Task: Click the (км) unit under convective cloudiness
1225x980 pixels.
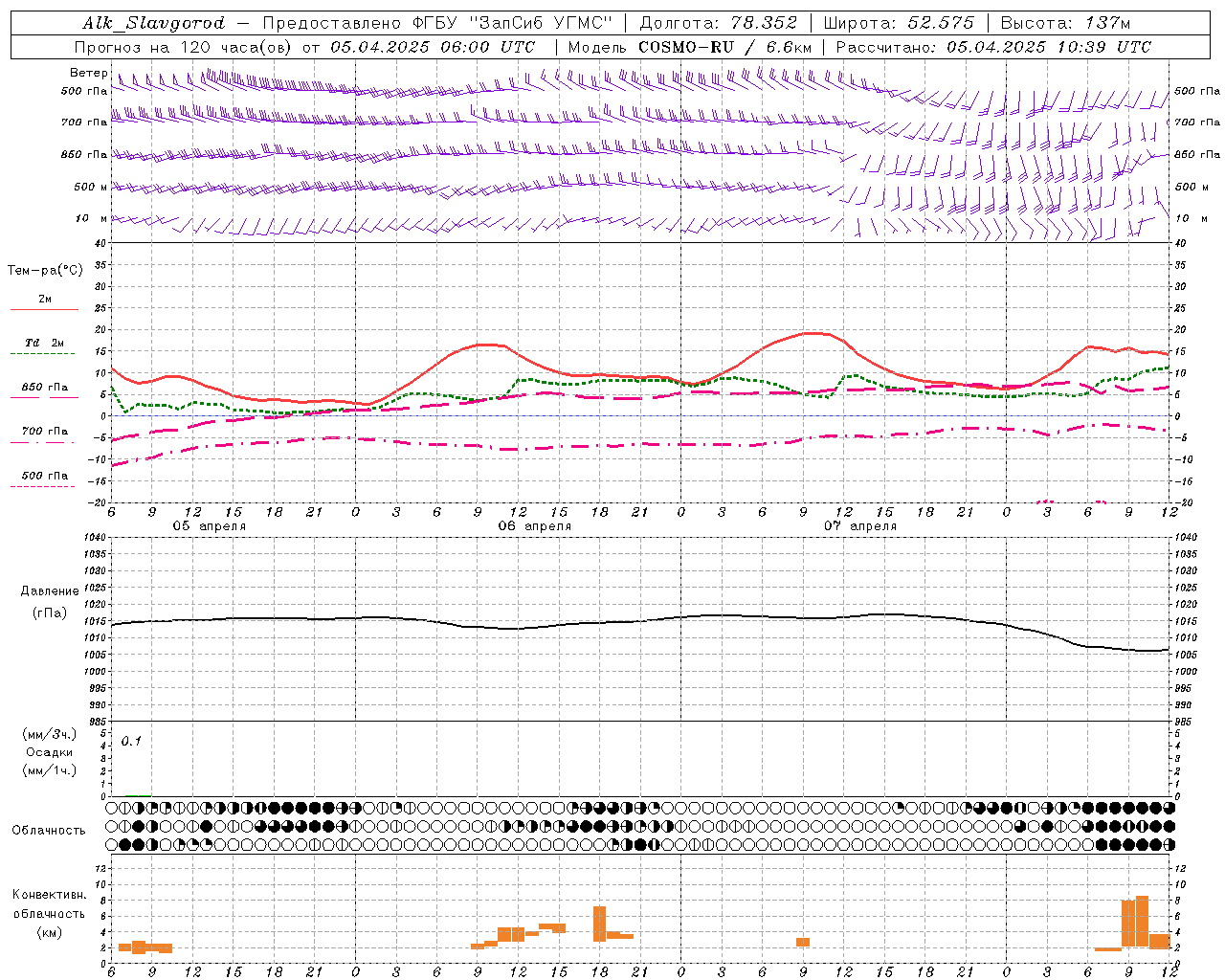Action: pyautogui.click(x=50, y=932)
